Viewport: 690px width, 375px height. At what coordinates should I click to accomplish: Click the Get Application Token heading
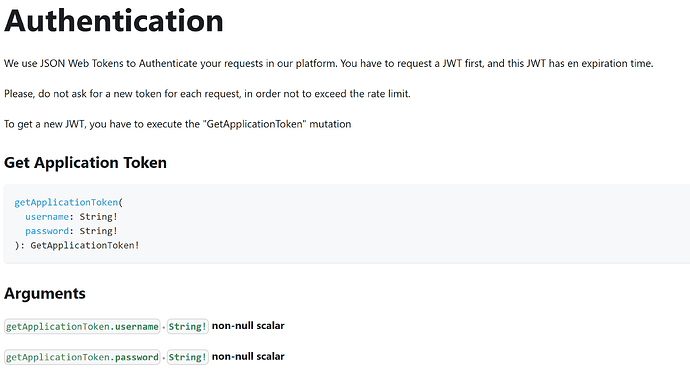click(85, 162)
